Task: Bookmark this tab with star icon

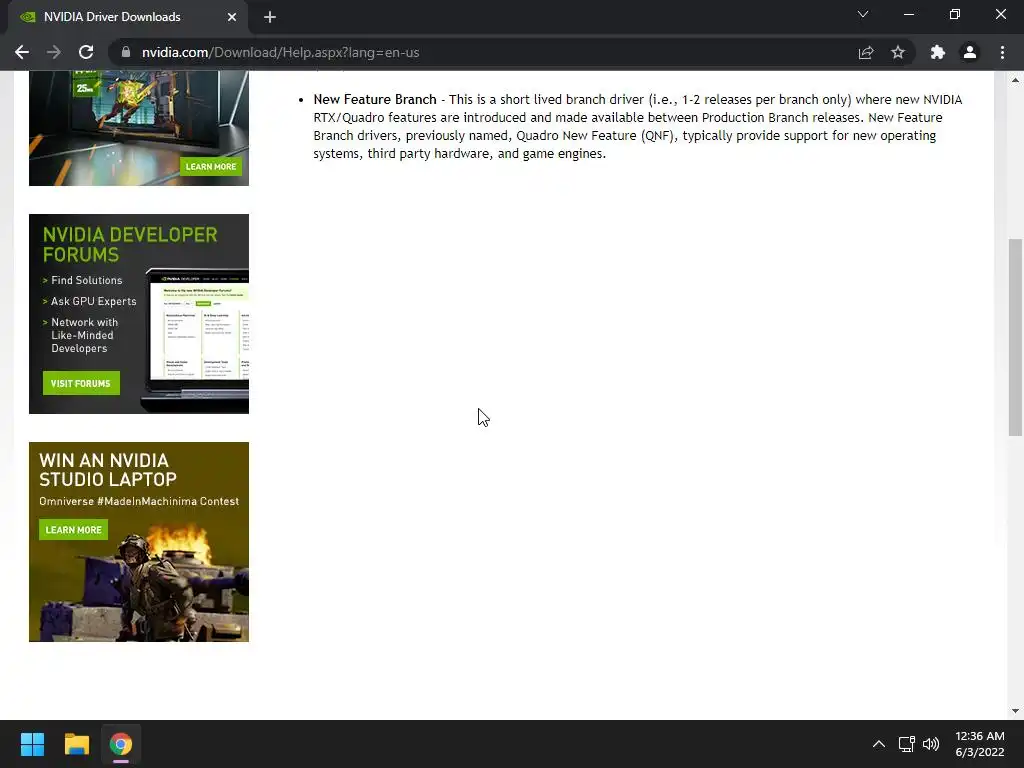Action: (898, 52)
